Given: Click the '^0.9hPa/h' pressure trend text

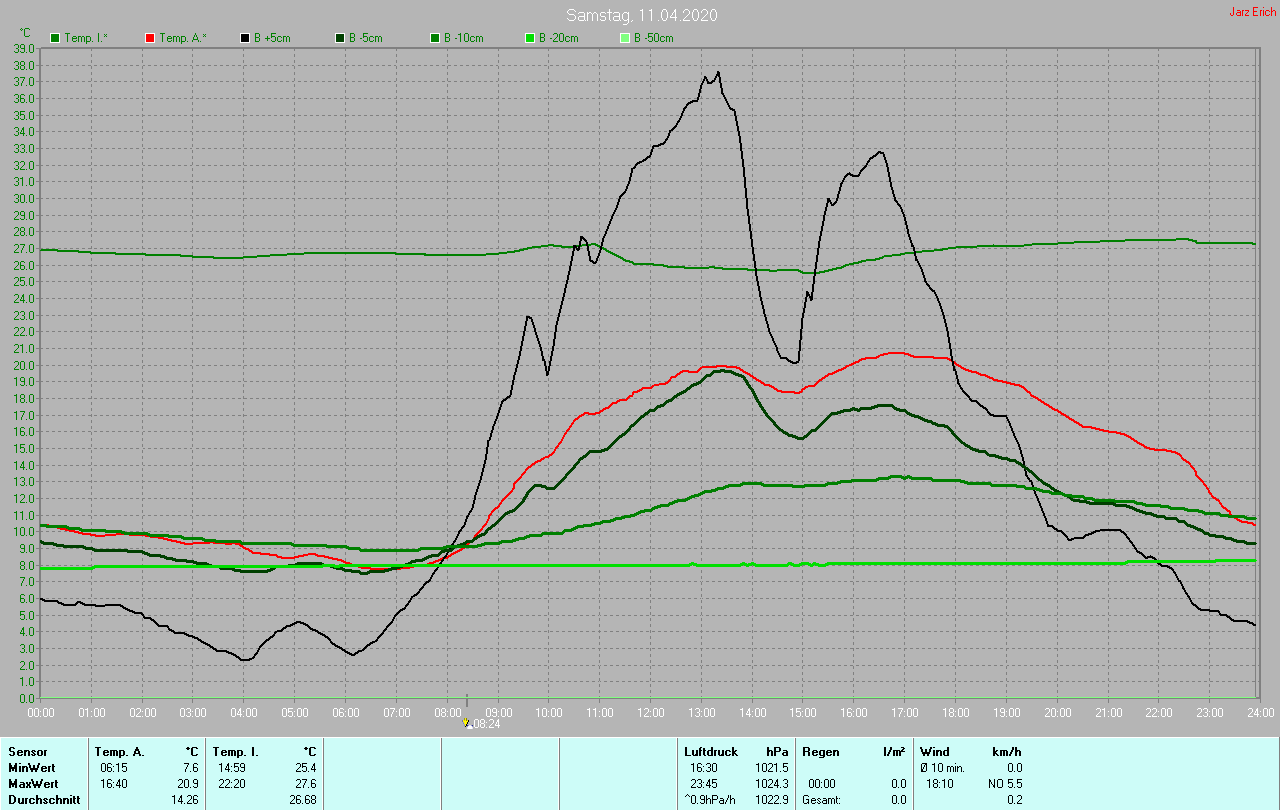Looking at the screenshot, I should coord(710,800).
